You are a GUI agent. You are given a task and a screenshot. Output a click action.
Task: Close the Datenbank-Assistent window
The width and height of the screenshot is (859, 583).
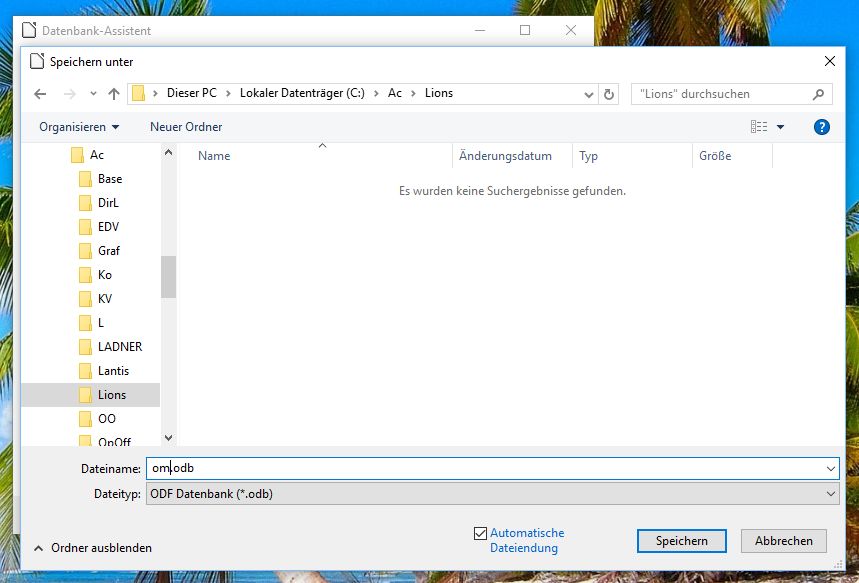[x=571, y=30]
